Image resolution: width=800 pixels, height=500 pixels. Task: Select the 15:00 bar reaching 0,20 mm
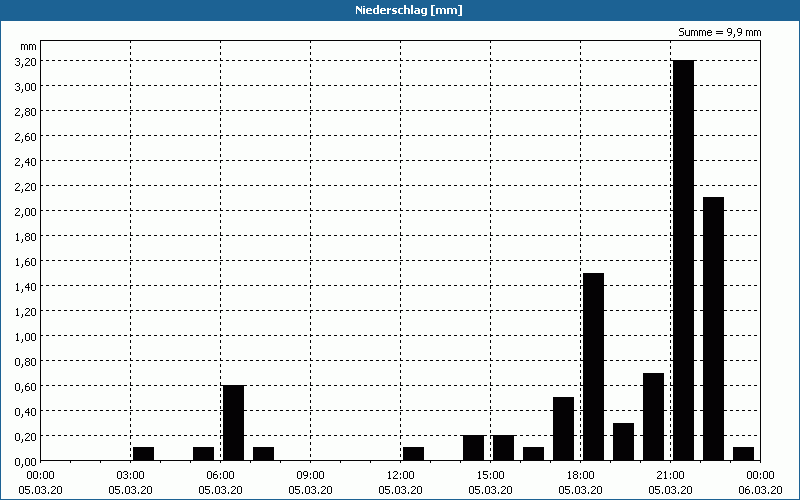click(x=504, y=447)
